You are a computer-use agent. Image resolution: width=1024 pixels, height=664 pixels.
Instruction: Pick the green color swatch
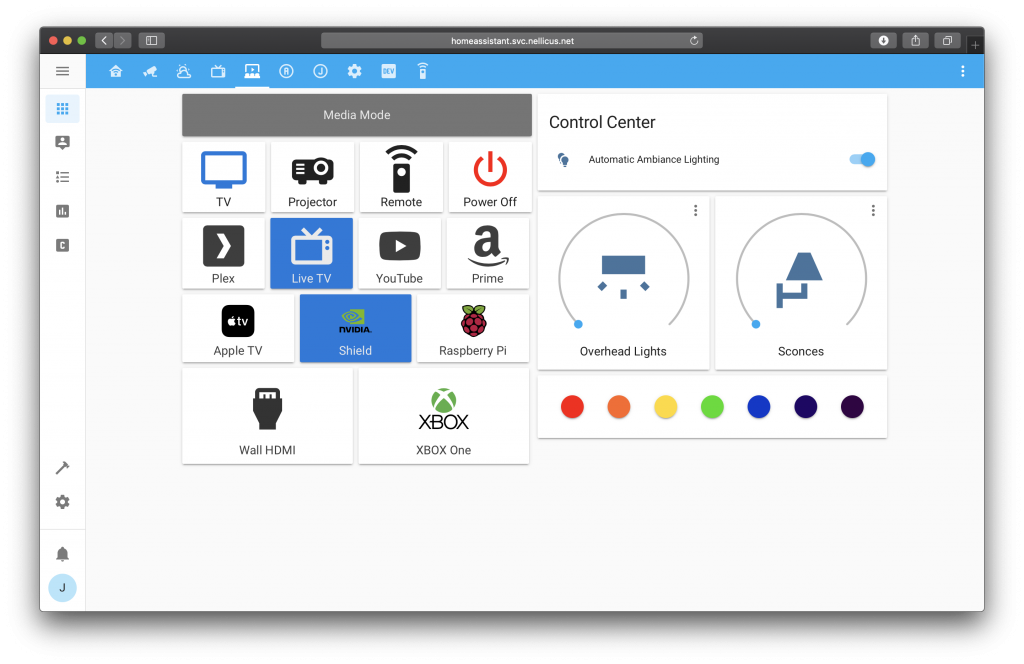tap(712, 407)
